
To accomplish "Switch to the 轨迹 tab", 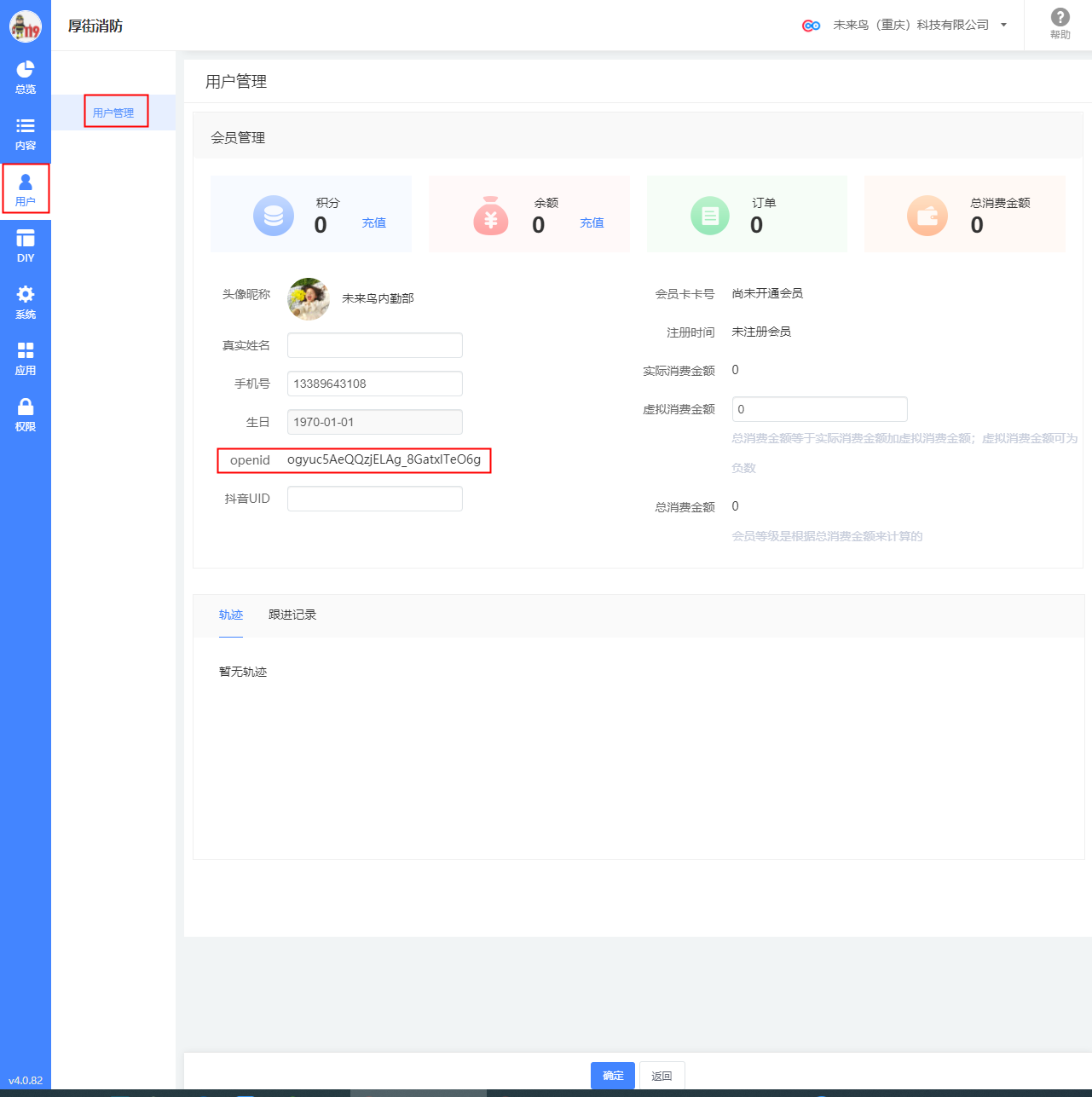I will tap(231, 615).
